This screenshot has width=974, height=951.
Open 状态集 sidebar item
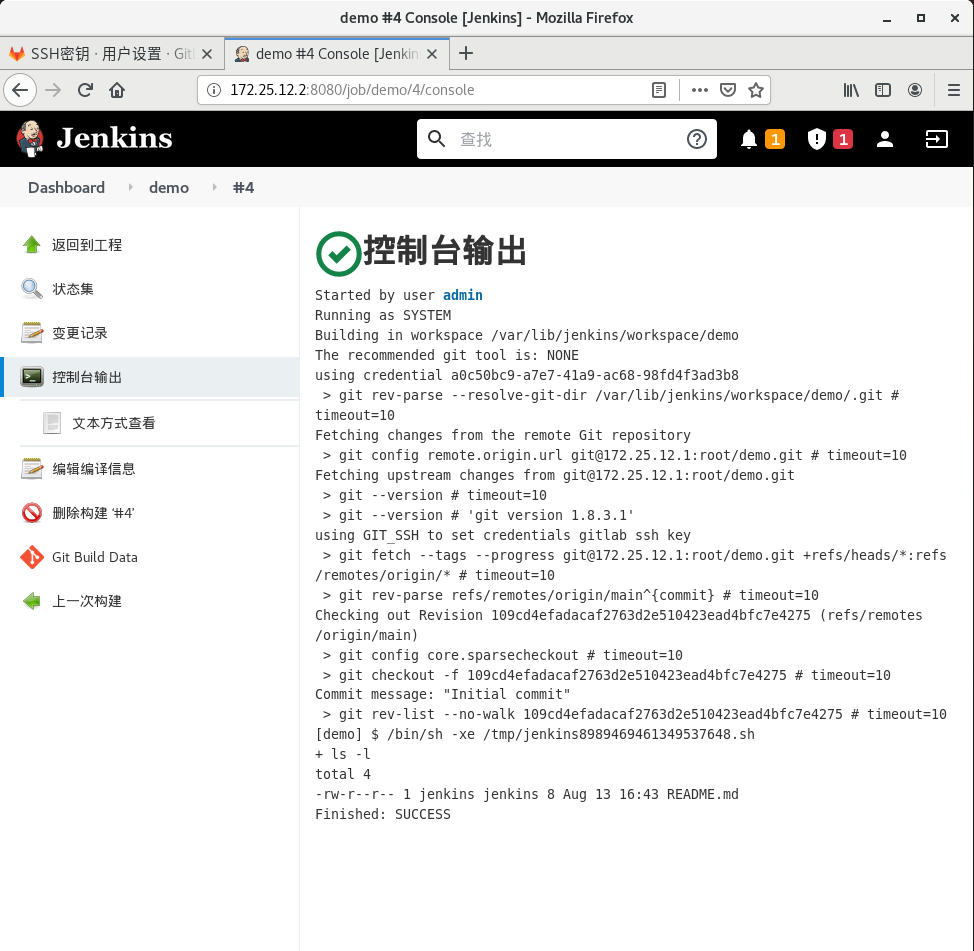[x=73, y=289]
